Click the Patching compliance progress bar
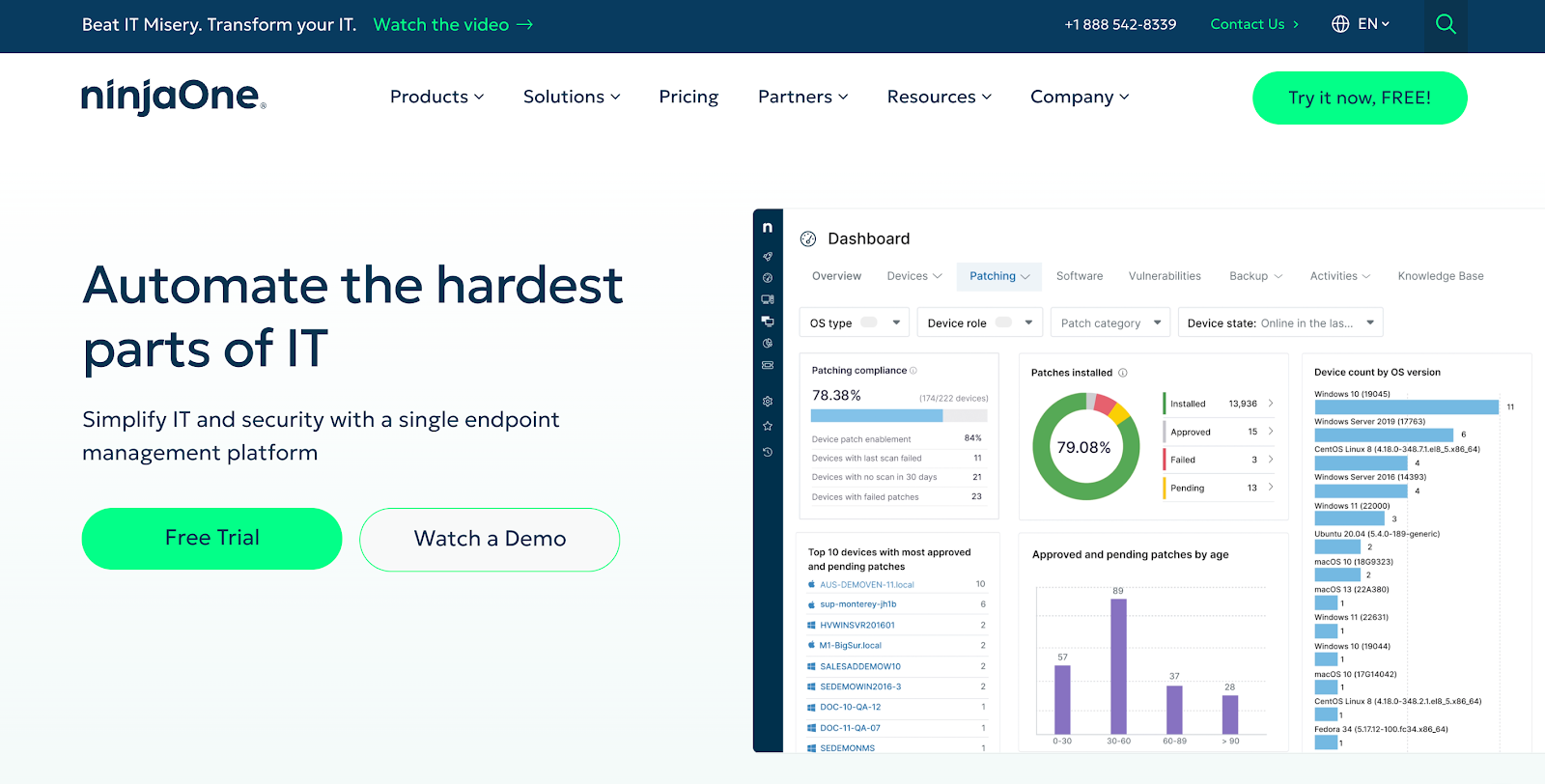Screen dimensions: 1545x784 coord(899,416)
